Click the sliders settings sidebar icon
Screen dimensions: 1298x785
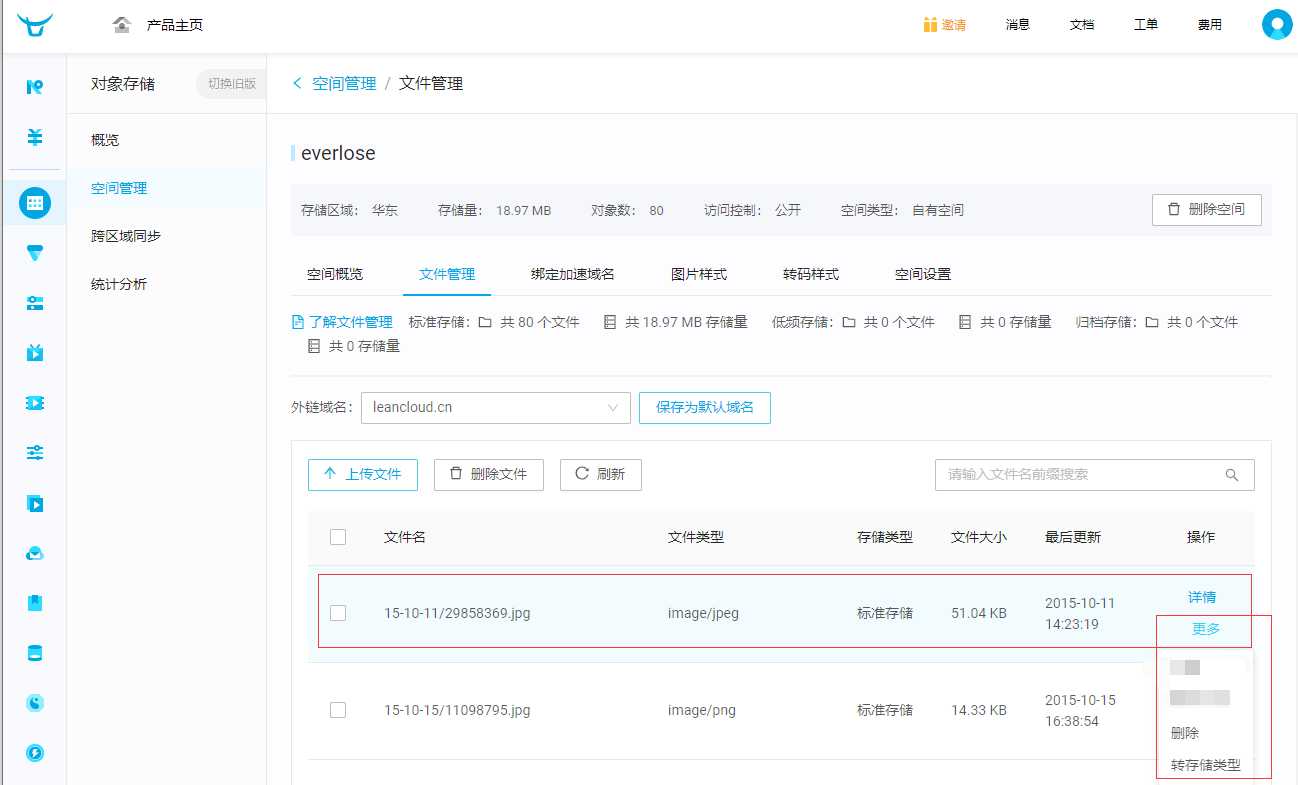pos(35,453)
